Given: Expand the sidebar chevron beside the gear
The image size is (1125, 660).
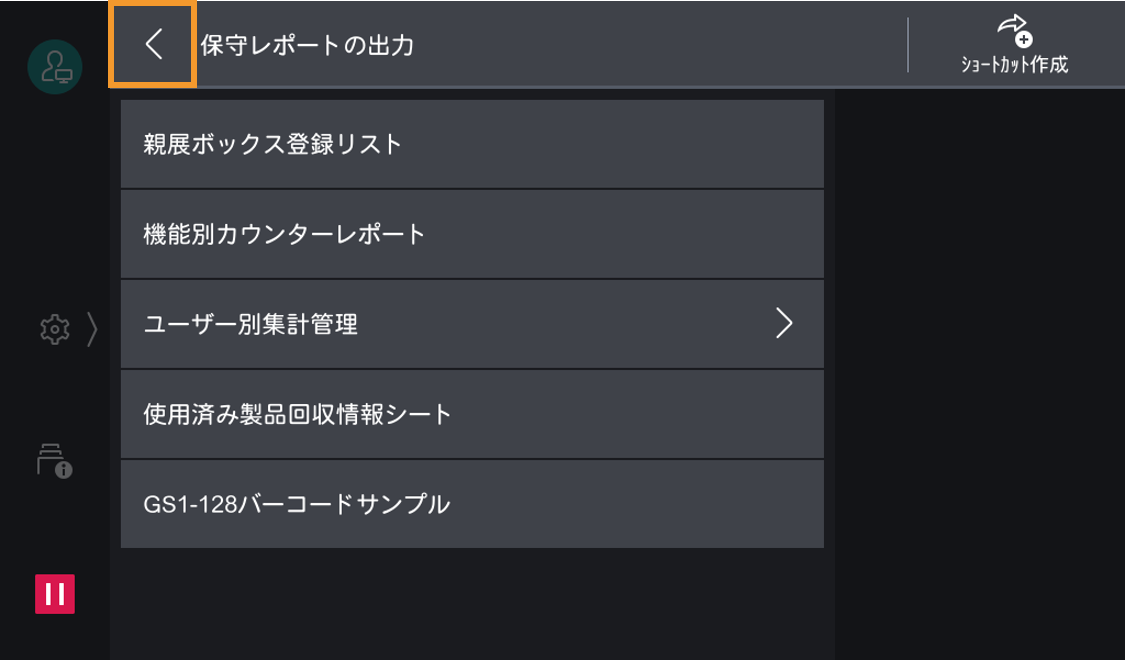Looking at the screenshot, I should [x=92, y=327].
